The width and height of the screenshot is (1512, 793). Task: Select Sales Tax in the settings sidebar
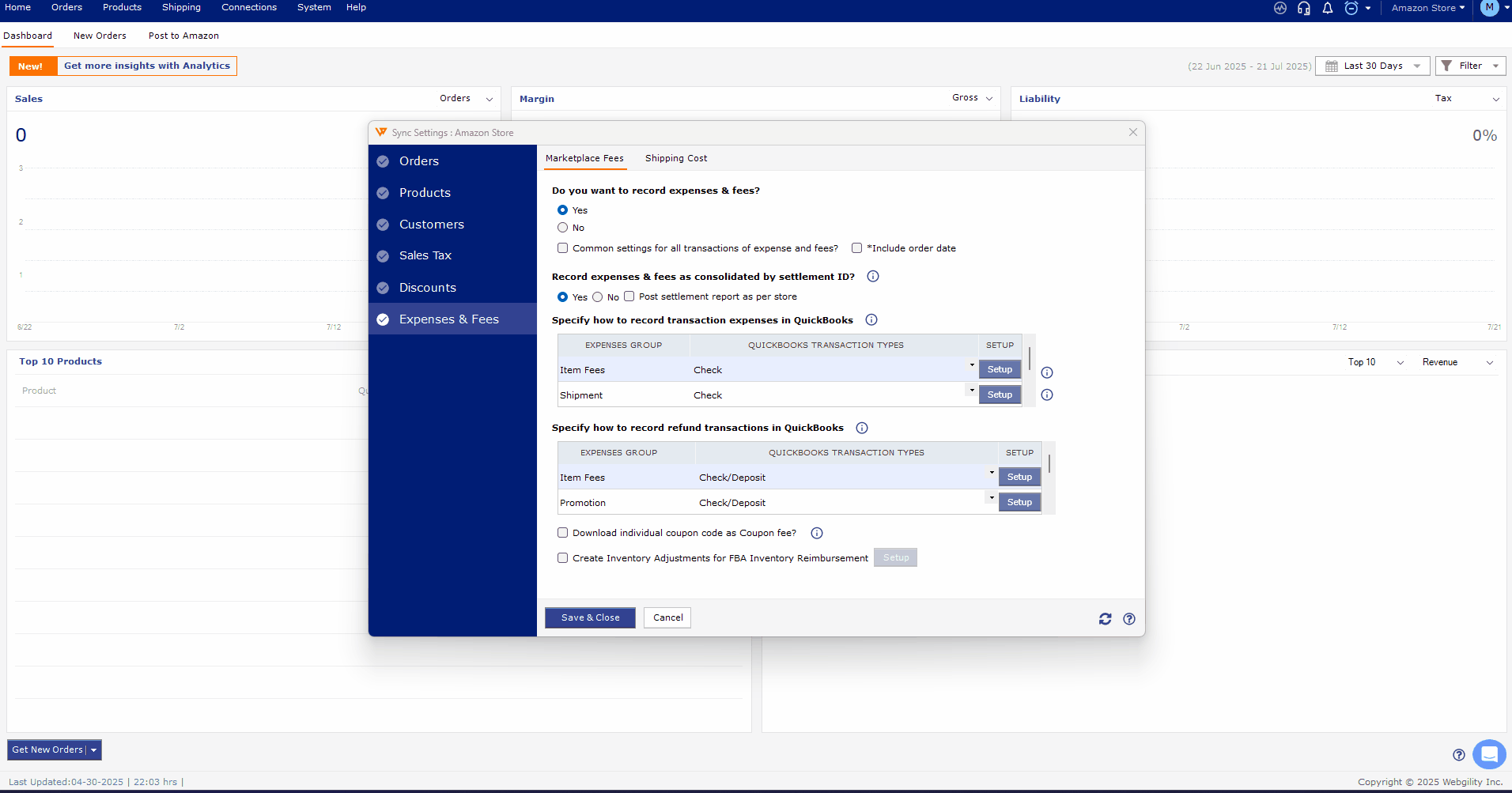425,256
